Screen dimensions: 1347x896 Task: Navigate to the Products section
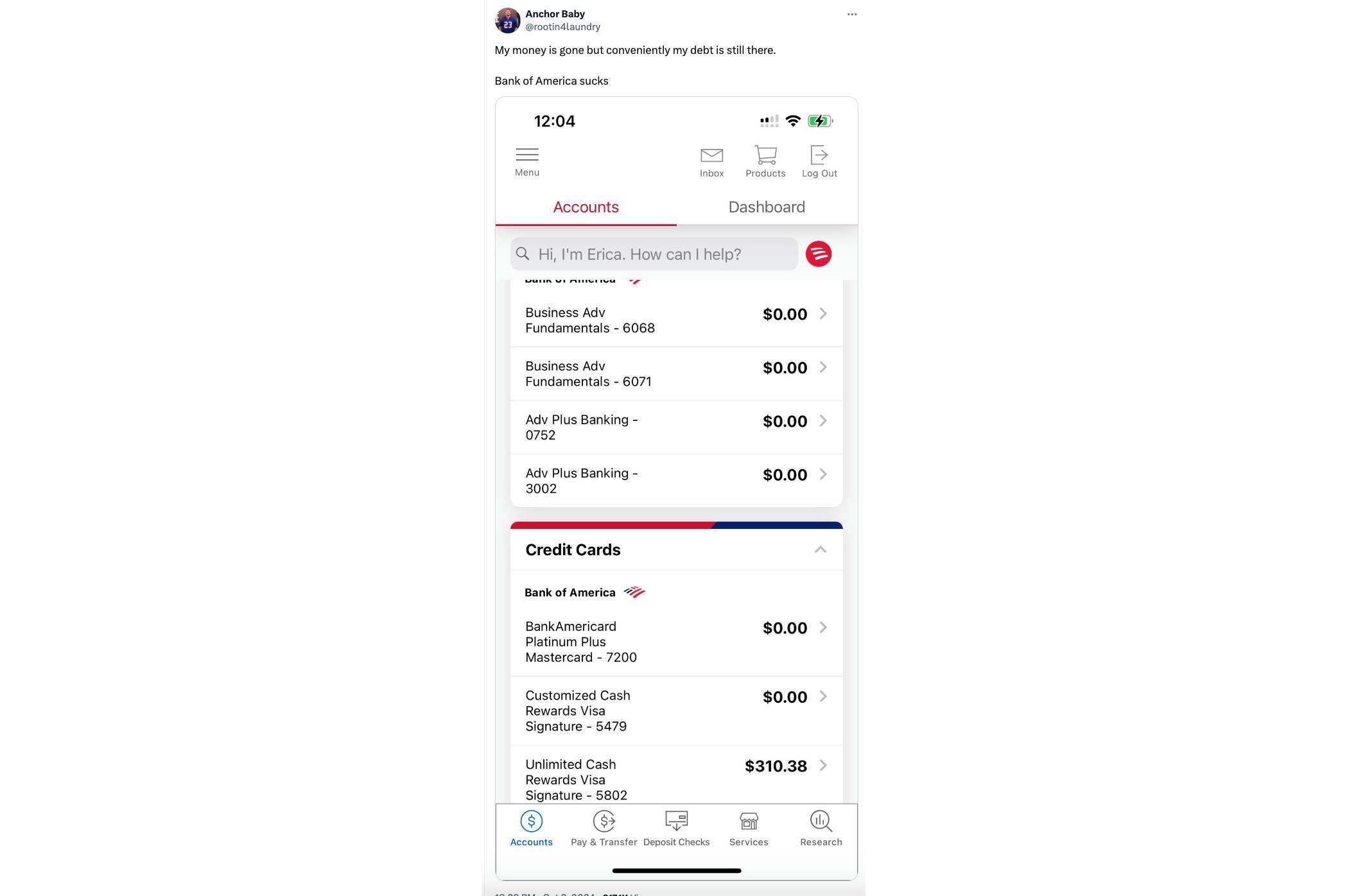click(765, 160)
